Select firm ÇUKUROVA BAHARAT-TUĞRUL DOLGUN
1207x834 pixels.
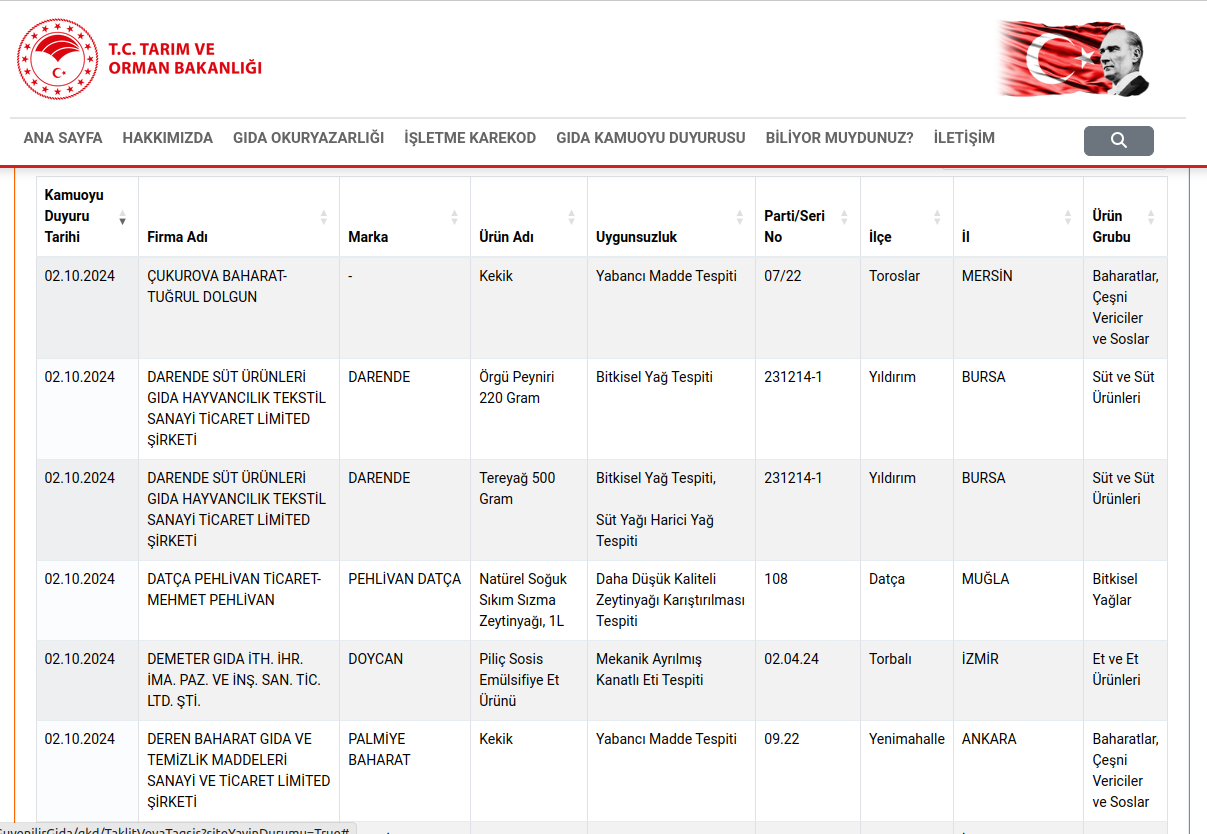217,286
